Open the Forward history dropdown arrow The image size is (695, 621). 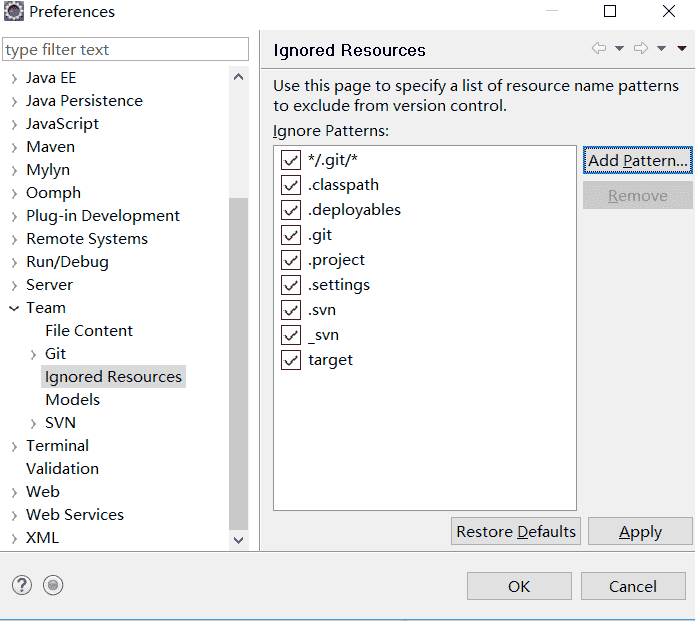click(661, 49)
